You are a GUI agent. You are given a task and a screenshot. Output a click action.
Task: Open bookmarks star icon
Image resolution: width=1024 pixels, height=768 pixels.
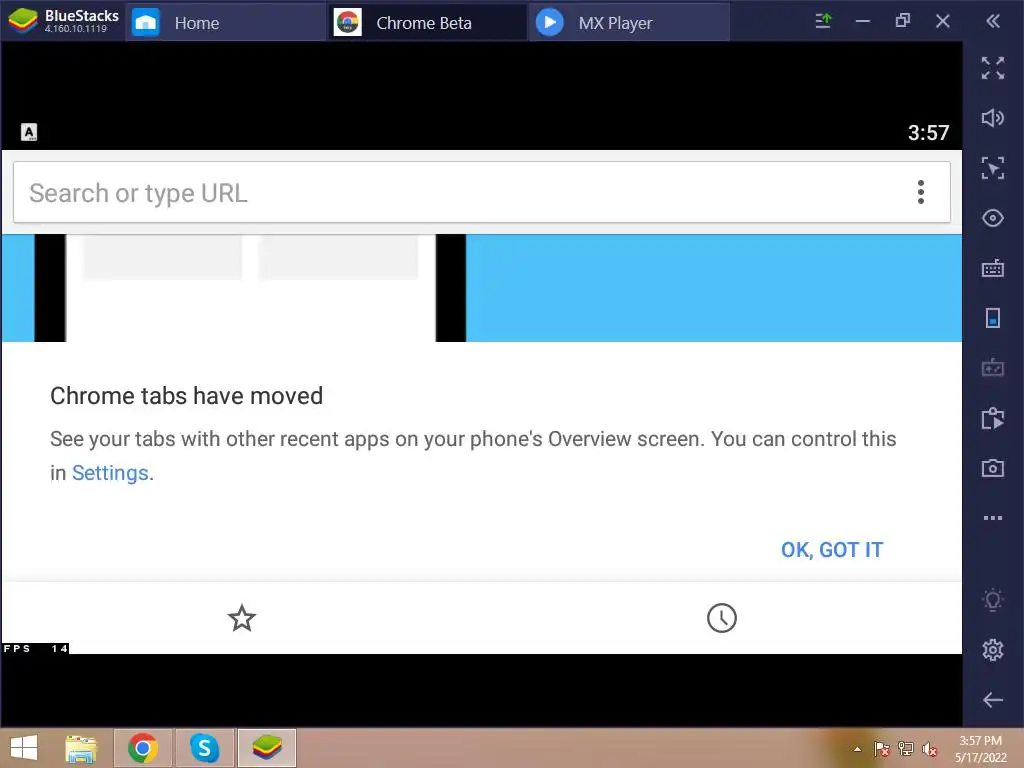coord(242,618)
